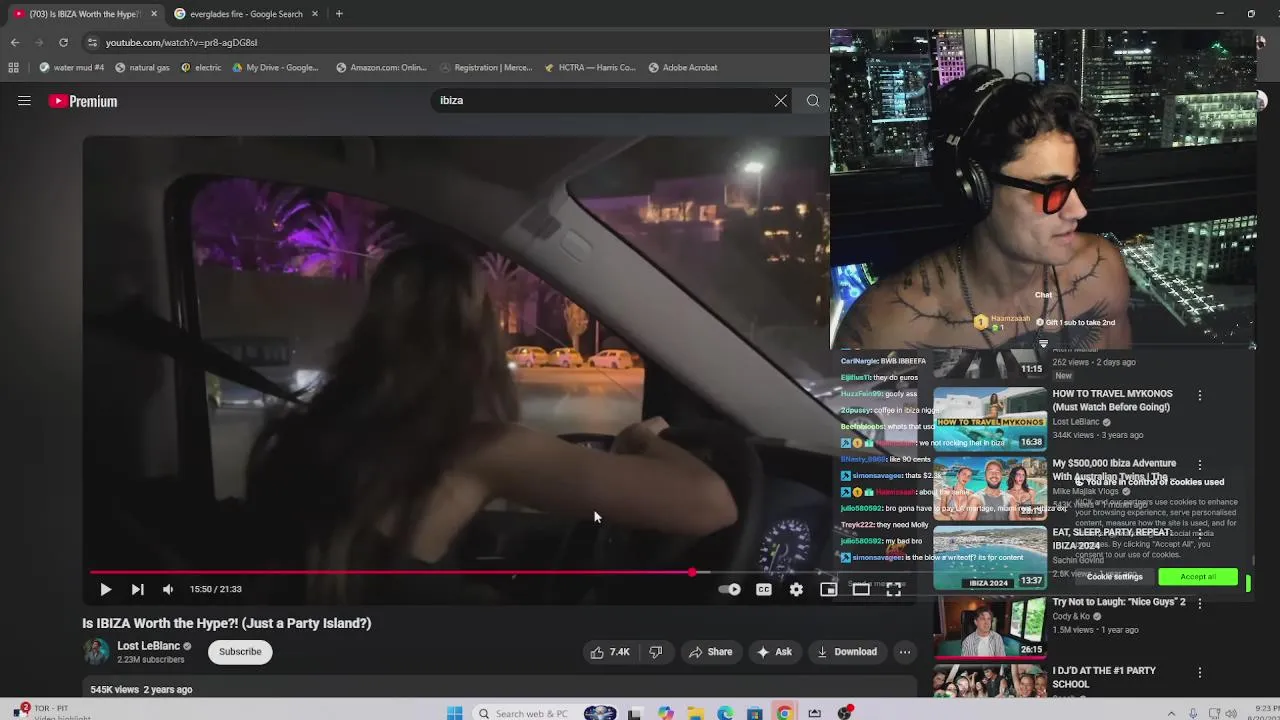The width and height of the screenshot is (1280, 720).
Task: Open Cookie settings on overlay banner
Action: (x=1114, y=577)
